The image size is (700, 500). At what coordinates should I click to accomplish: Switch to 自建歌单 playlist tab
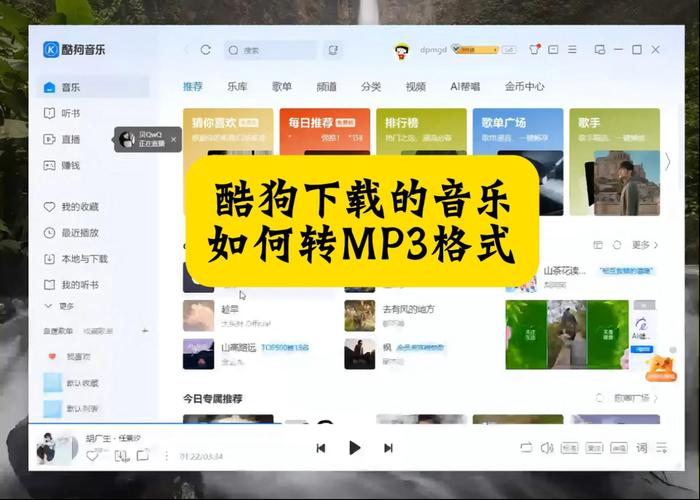[x=58, y=331]
